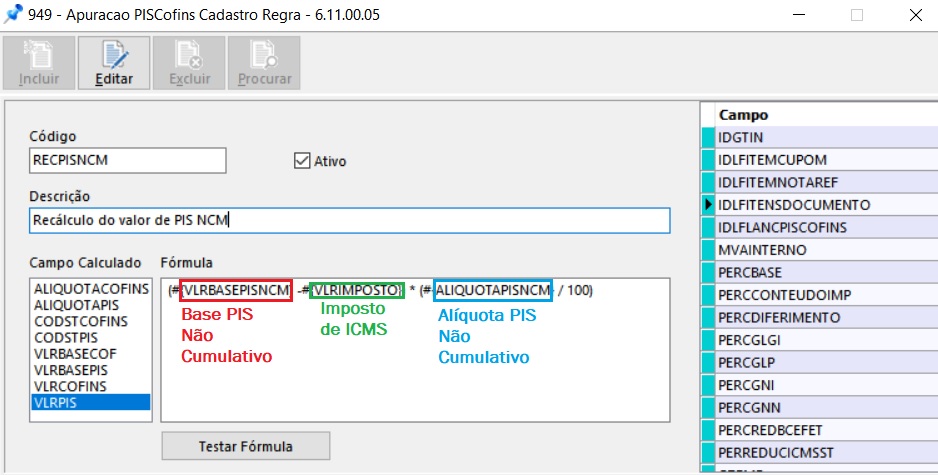
Task: Select PERCGNN row in Campo grid
Action: 826,407
